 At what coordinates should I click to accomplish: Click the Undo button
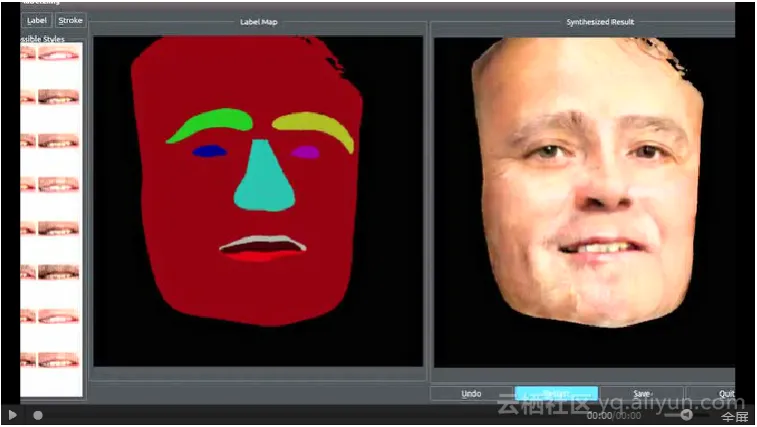[x=471, y=394]
